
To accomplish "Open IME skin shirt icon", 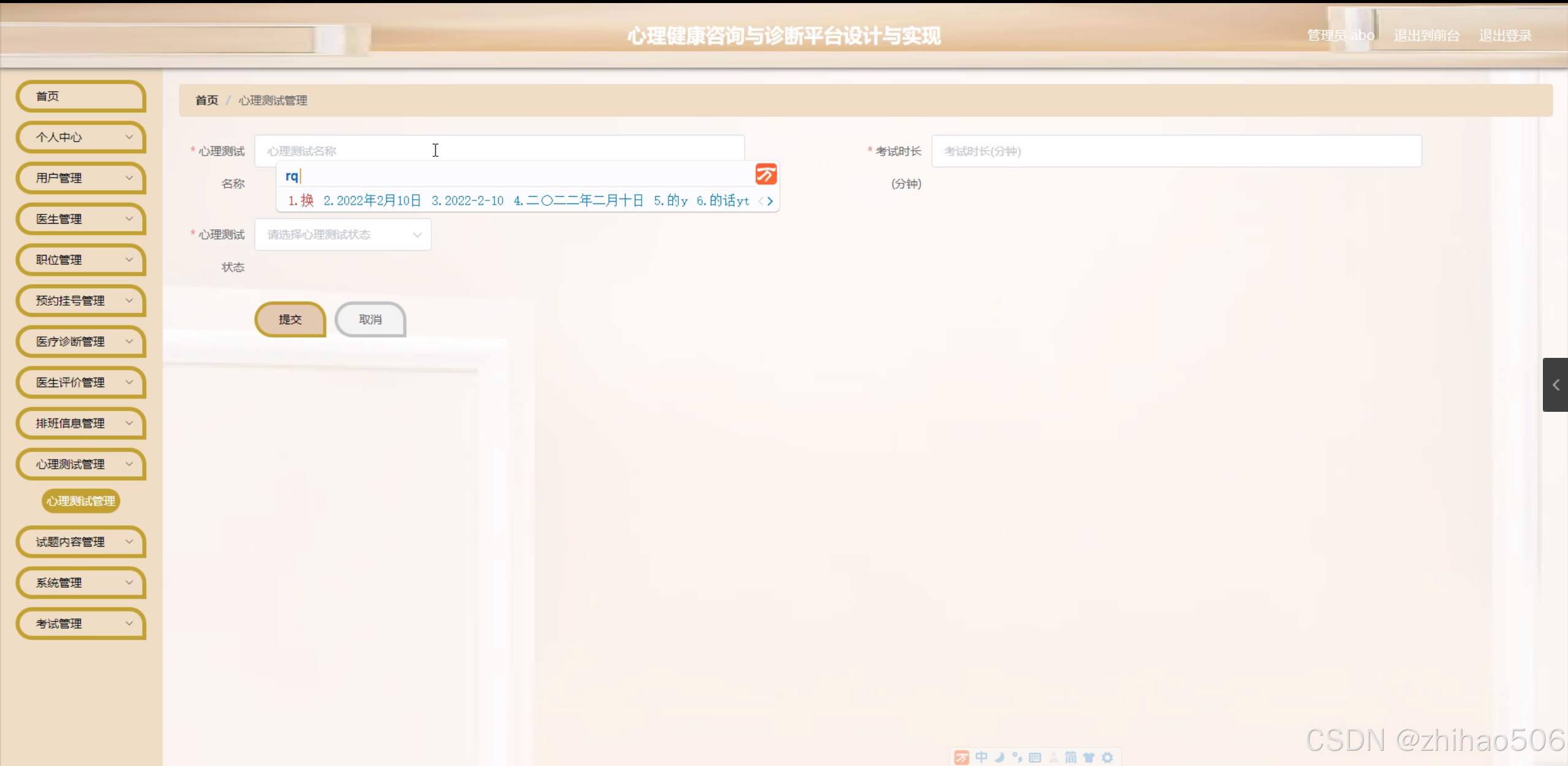I will 1089,757.
